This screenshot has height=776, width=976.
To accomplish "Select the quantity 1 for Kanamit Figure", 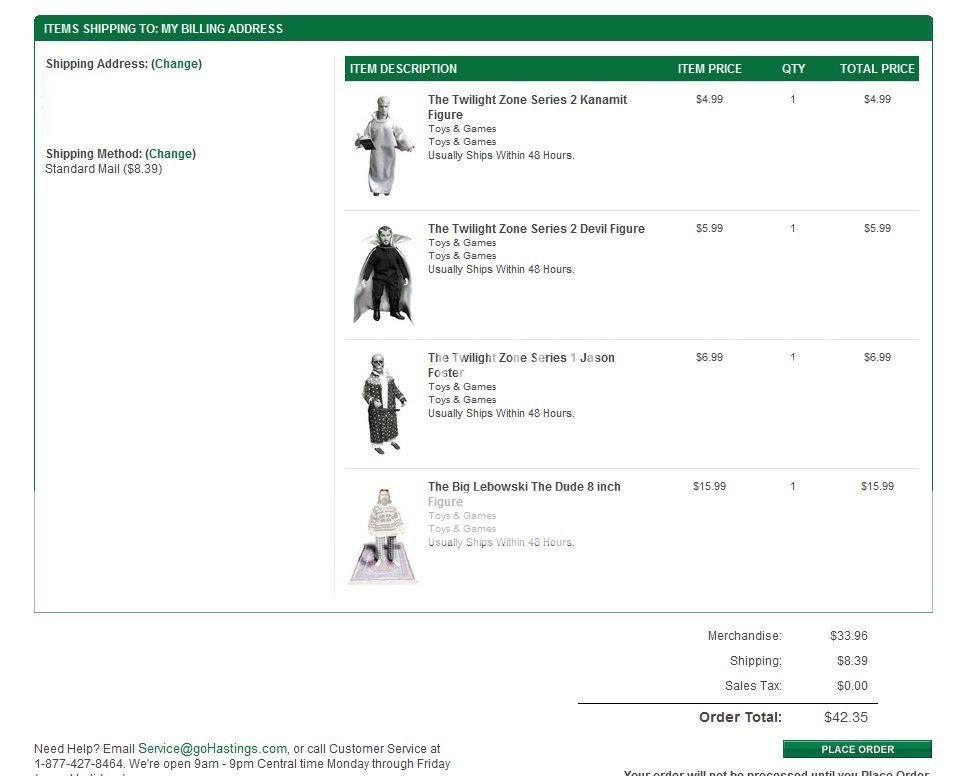I will point(792,99).
